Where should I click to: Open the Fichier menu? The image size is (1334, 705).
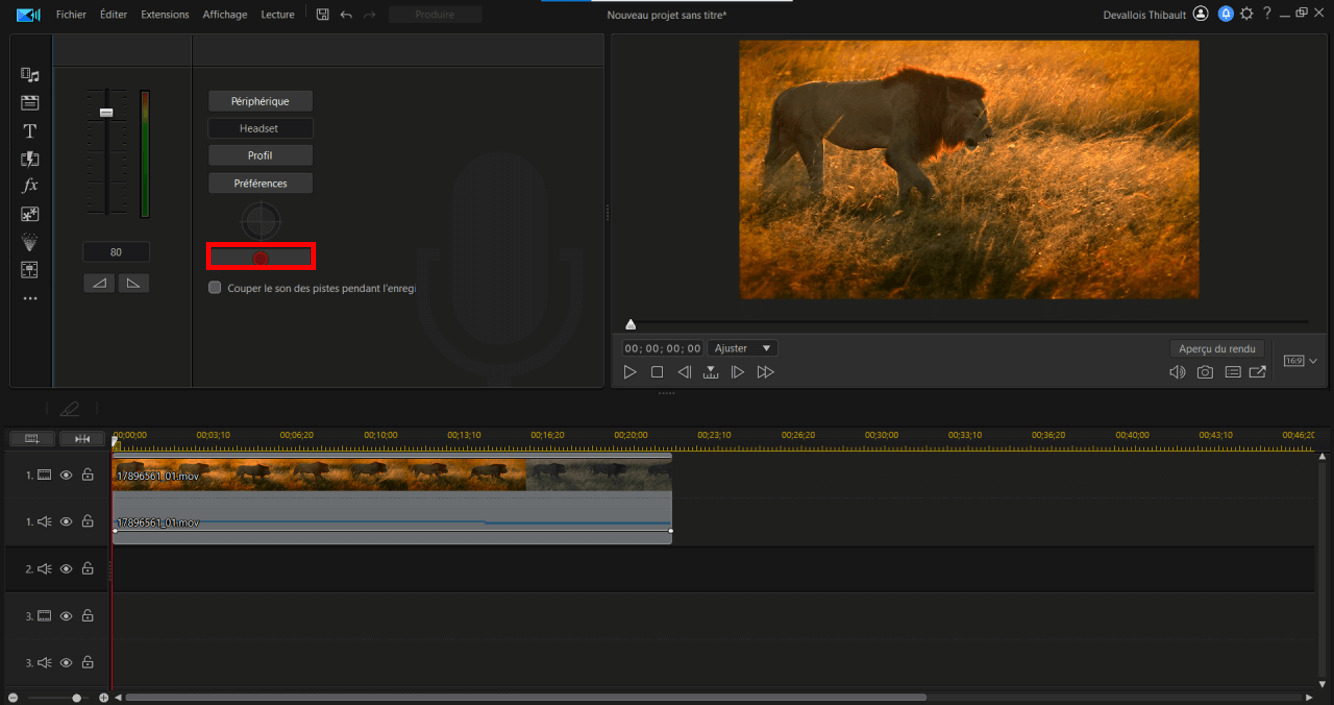[71, 15]
